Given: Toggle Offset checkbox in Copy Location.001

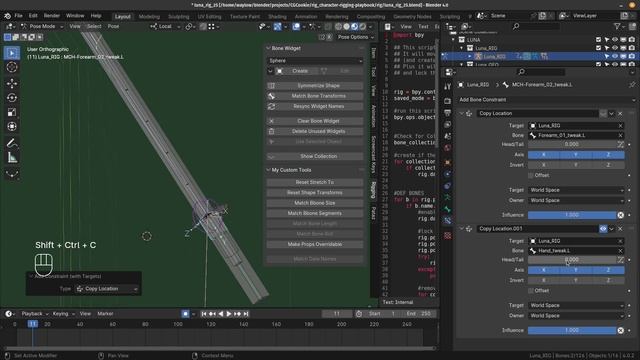Looking at the screenshot, I should point(531,291).
